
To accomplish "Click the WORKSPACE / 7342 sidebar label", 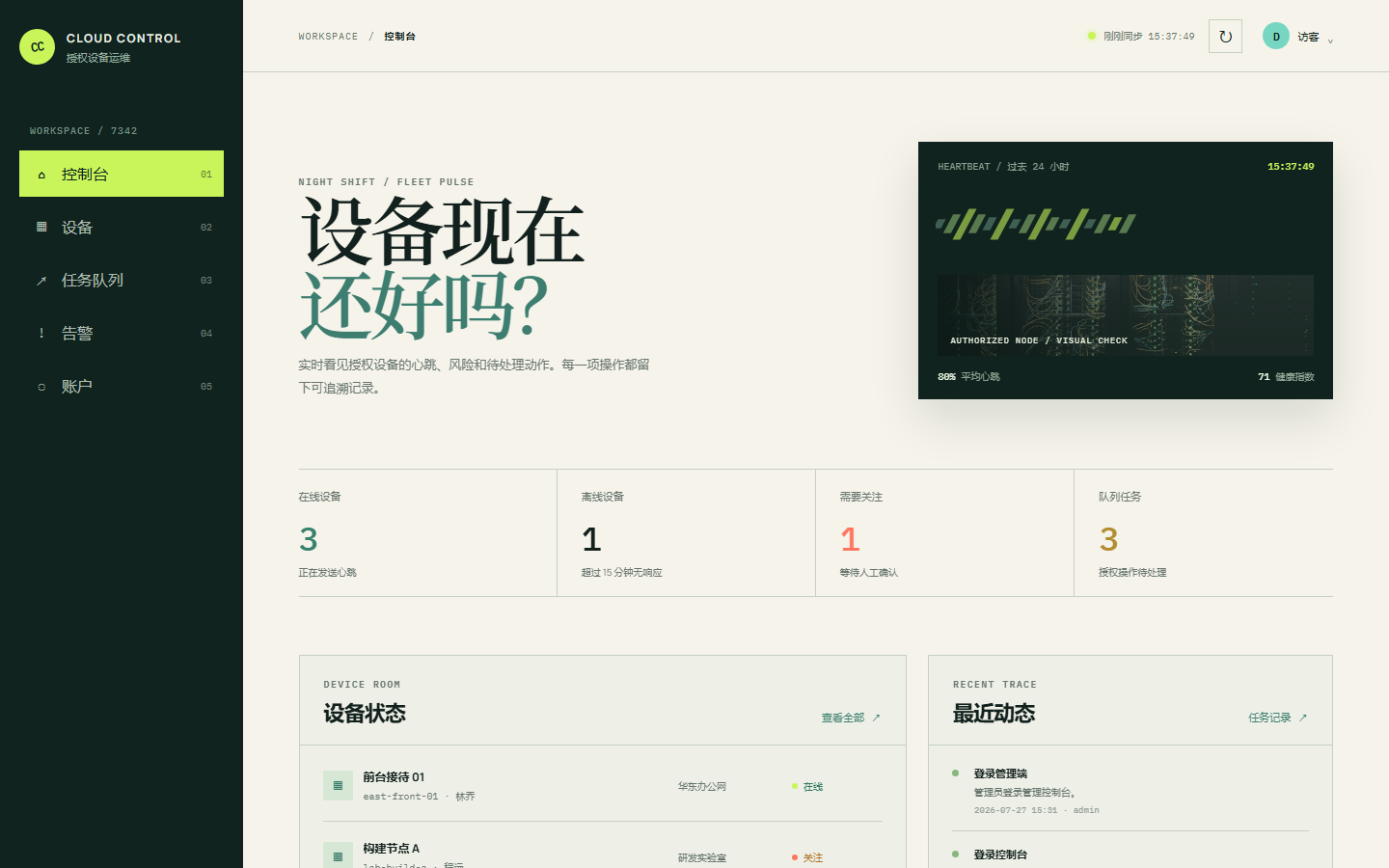I will [83, 131].
